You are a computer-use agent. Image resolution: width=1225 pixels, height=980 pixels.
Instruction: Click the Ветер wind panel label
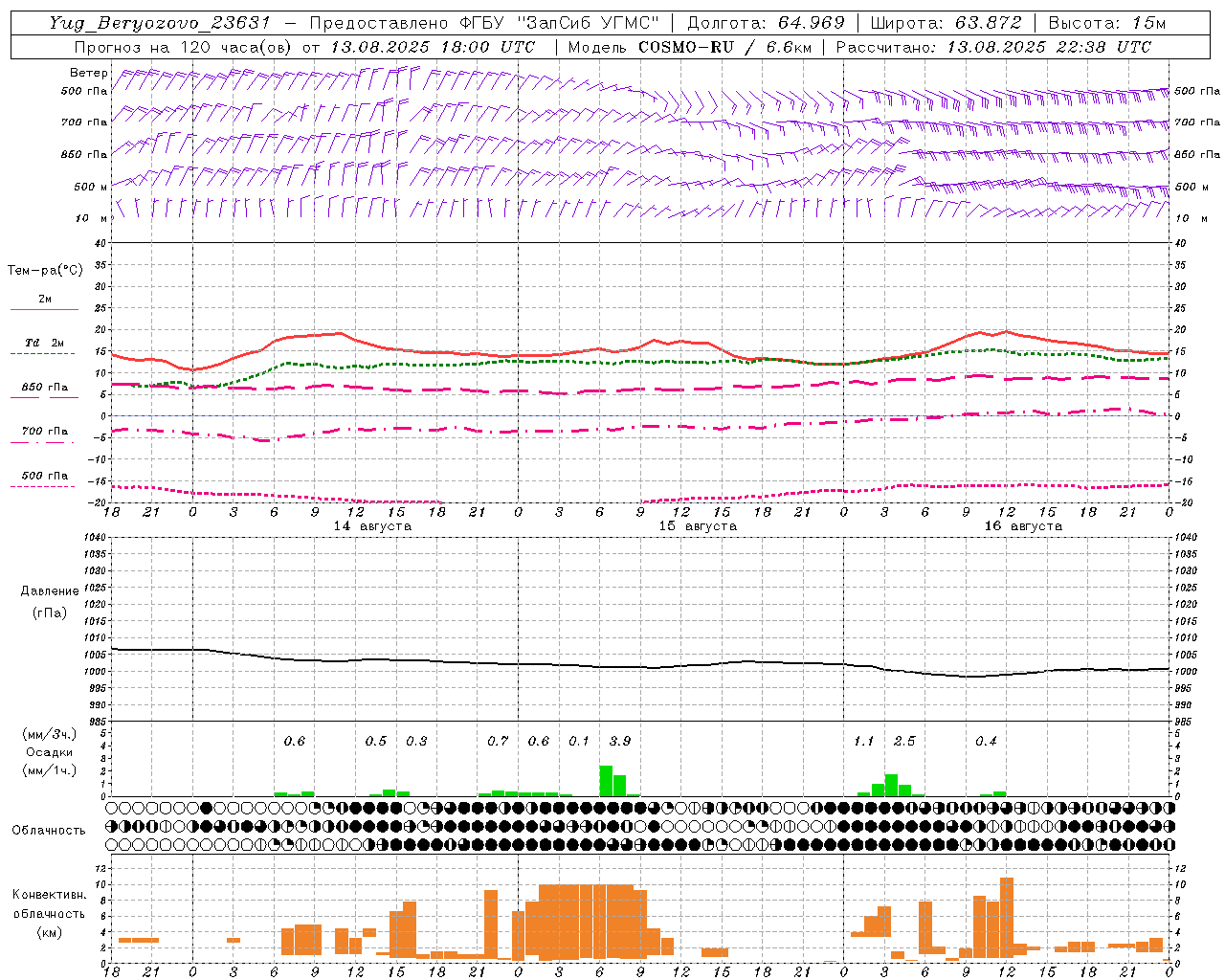click(89, 73)
